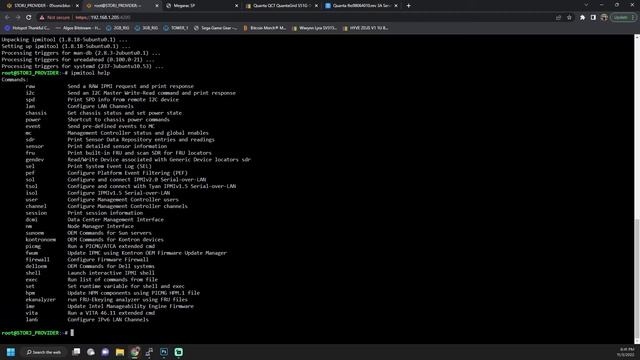The width and height of the screenshot is (640, 360).
Task: Click the 'chassis' command in the list
Action: [36, 113]
